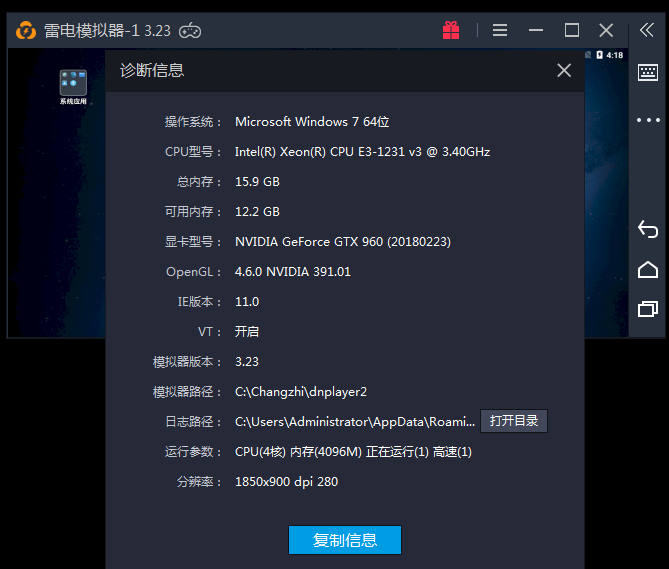This screenshot has width=669, height=569.
Task: Click the LDPlayer logo icon in title bar
Action: tap(25, 31)
